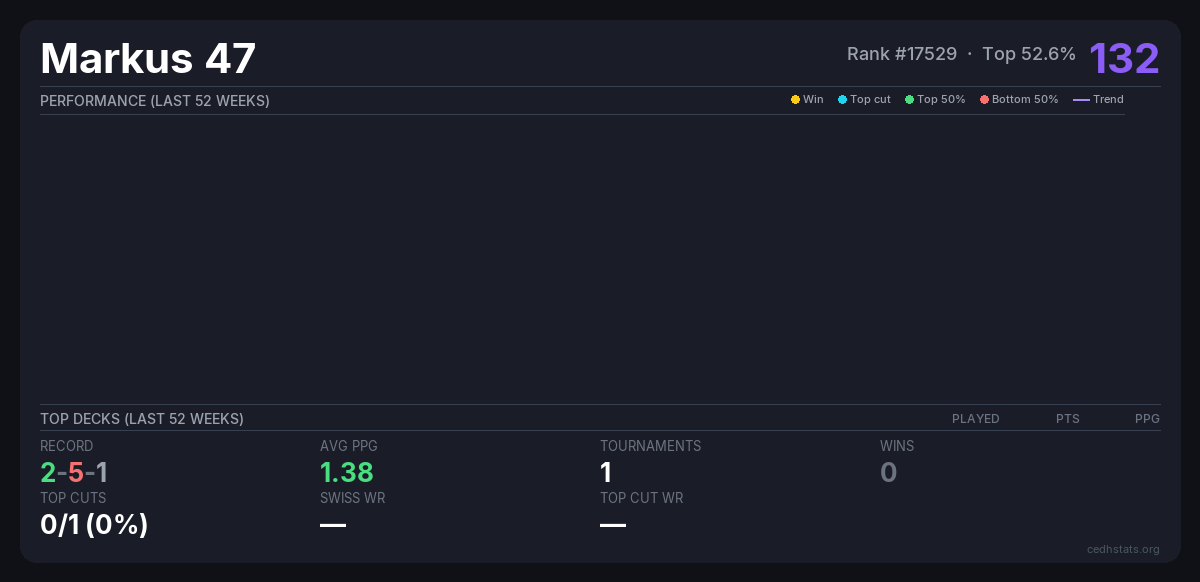The width and height of the screenshot is (1200, 582).
Task: Sort decks by PPG column header
Action: pos(1147,419)
